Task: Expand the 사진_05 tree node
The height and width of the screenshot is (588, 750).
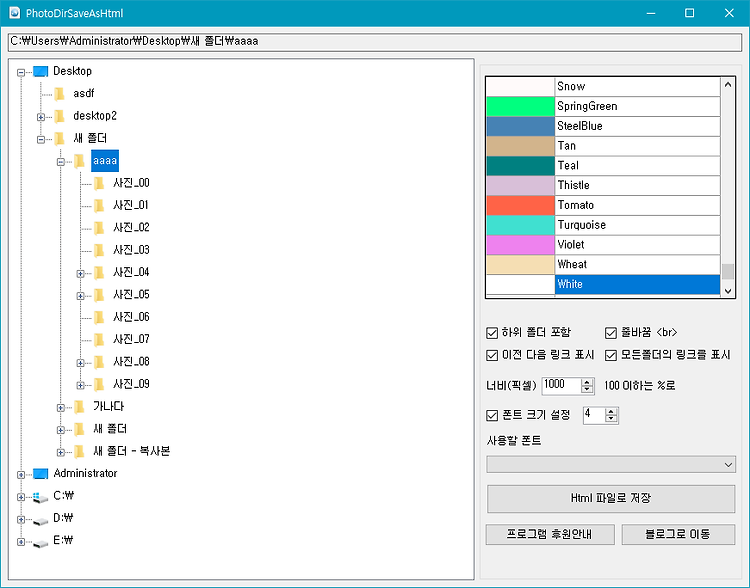Action: click(x=80, y=296)
